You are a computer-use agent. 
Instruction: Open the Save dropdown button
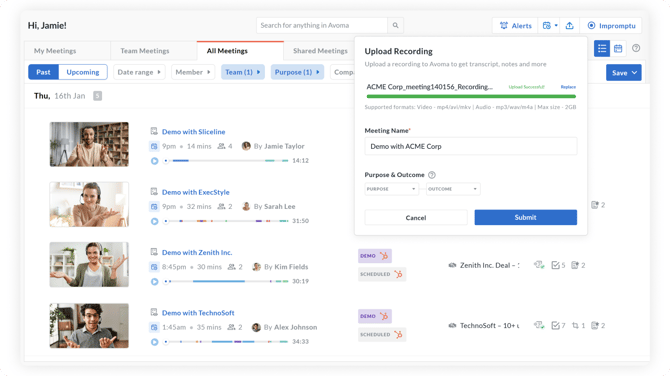(623, 73)
